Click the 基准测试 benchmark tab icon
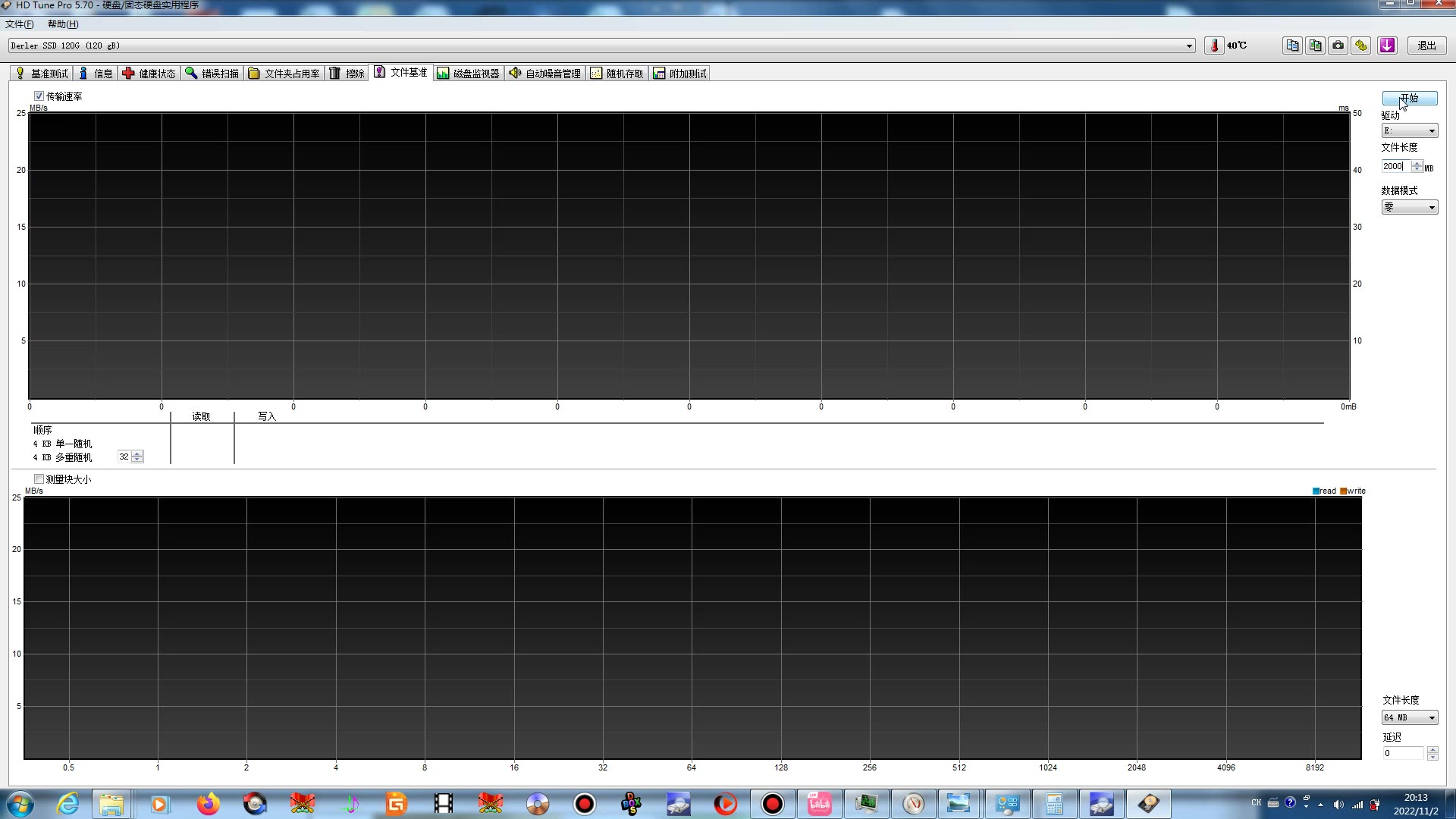This screenshot has width=1456, height=819. click(22, 72)
